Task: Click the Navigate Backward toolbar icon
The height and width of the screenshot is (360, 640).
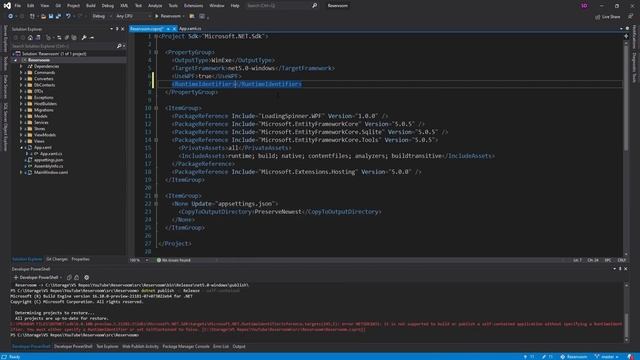Action: click(10, 16)
